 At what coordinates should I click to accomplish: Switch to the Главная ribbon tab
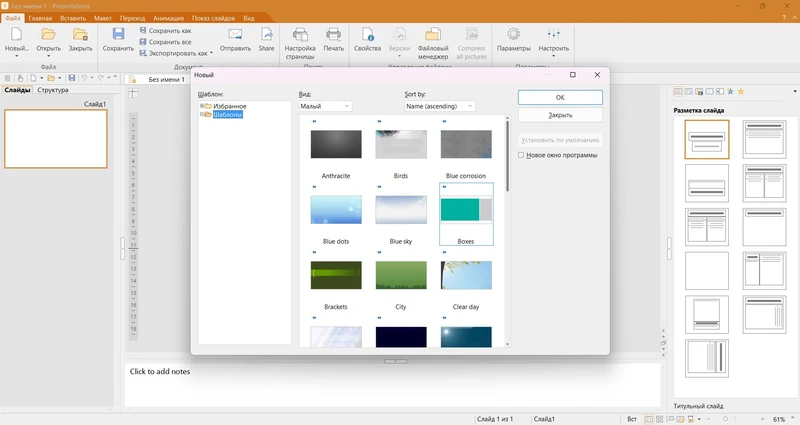pos(40,18)
